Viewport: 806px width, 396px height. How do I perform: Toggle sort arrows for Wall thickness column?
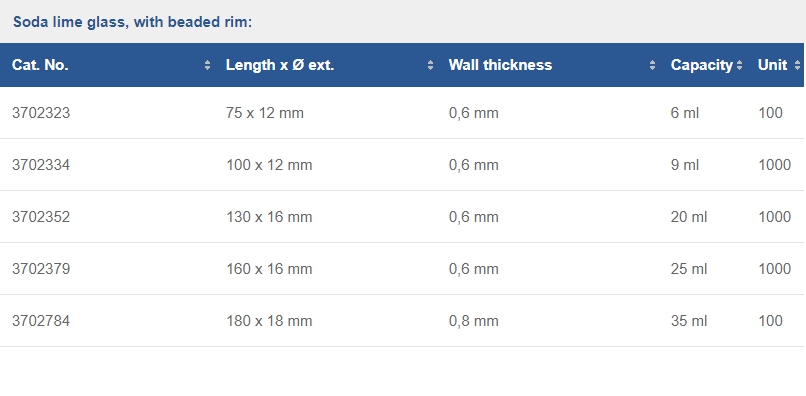click(x=652, y=65)
